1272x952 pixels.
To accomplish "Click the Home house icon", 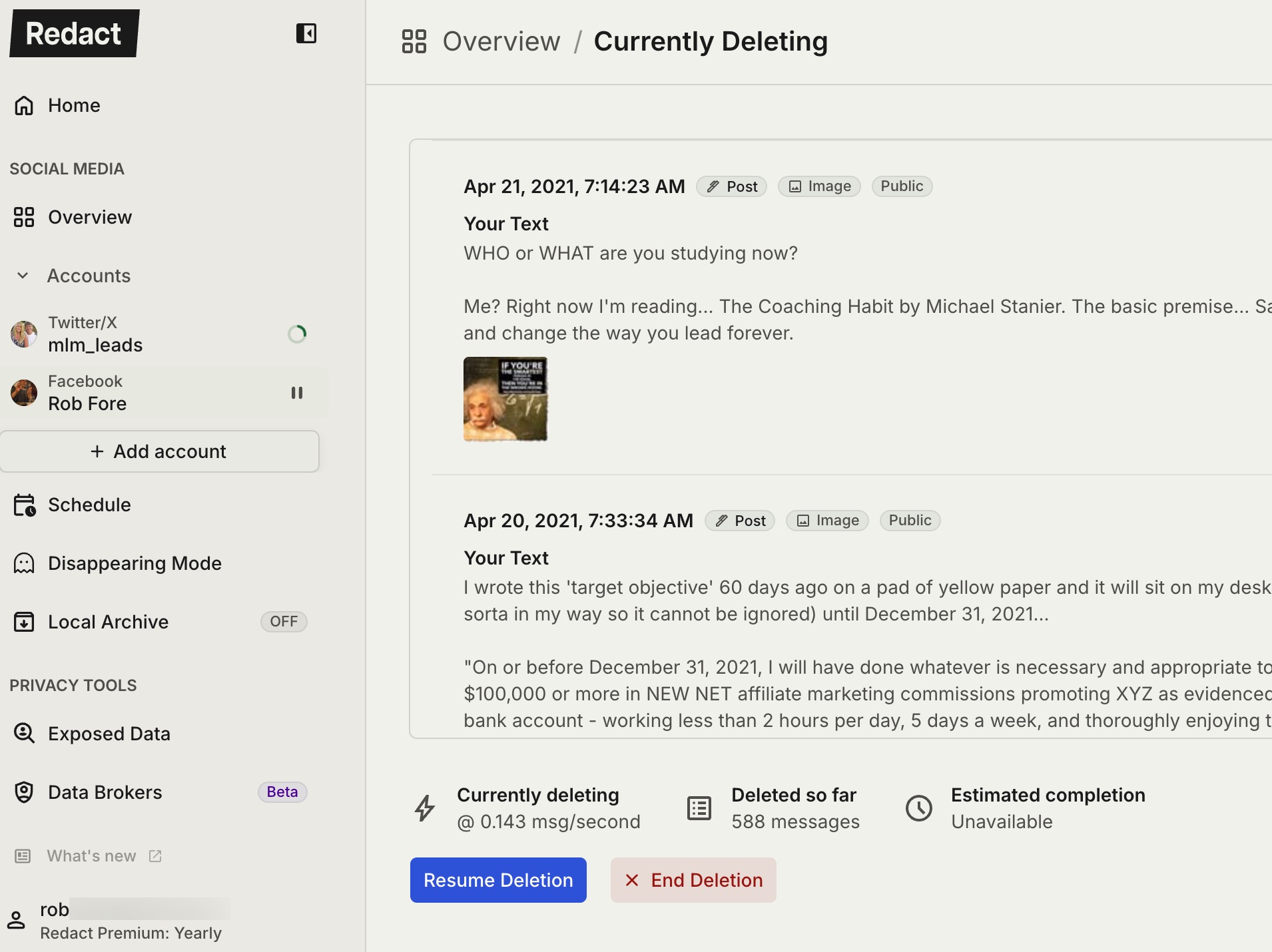I will tap(24, 105).
